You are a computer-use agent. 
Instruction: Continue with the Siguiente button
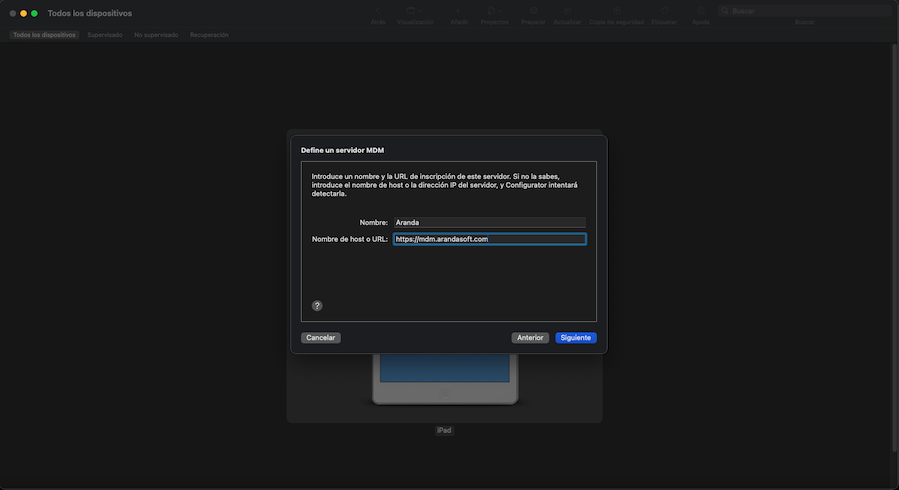pos(576,338)
